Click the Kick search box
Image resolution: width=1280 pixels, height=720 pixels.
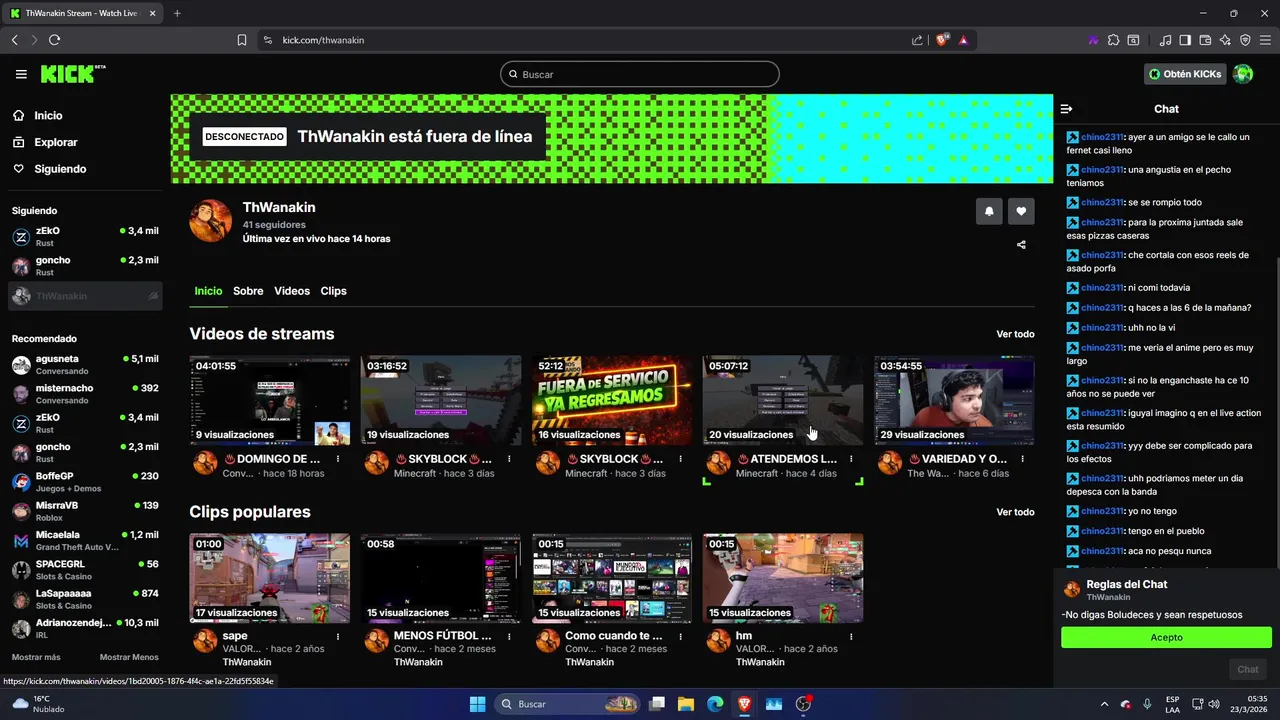[x=639, y=74]
